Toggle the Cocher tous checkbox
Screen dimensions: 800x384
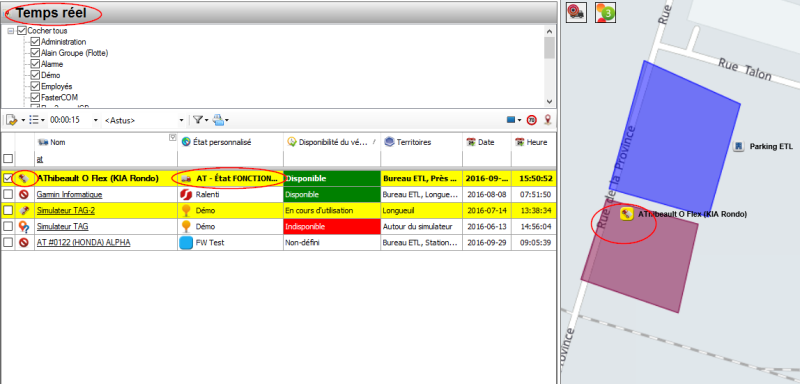[21, 31]
